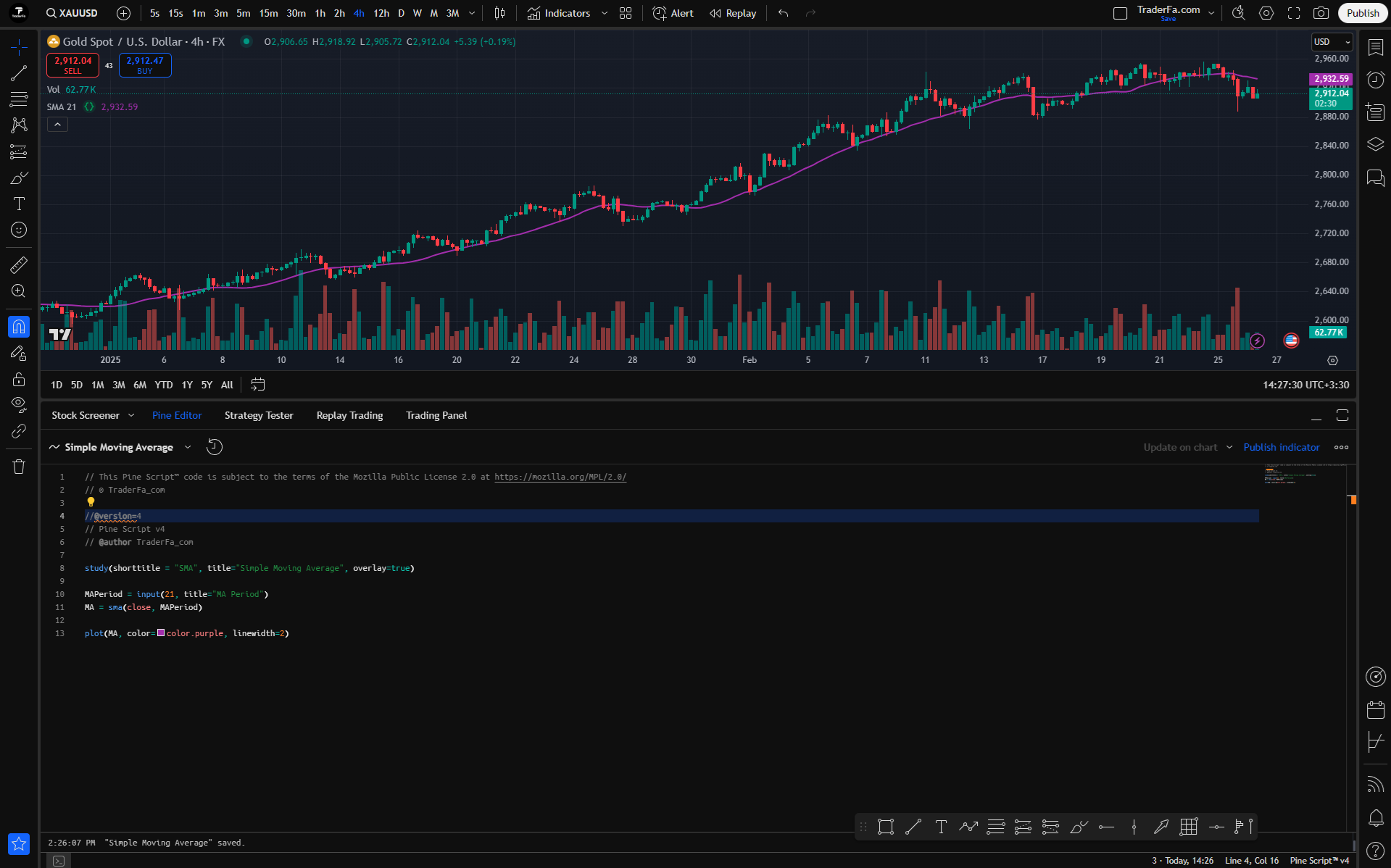Open the Stock Screener tab
The image size is (1391, 868).
point(86,415)
